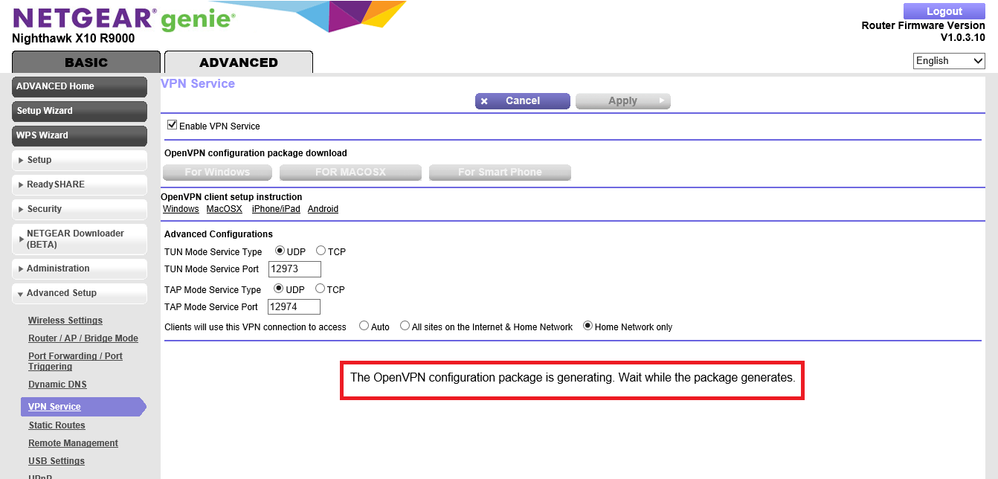Open Static Routes page
The height and width of the screenshot is (479, 998).
click(57, 425)
